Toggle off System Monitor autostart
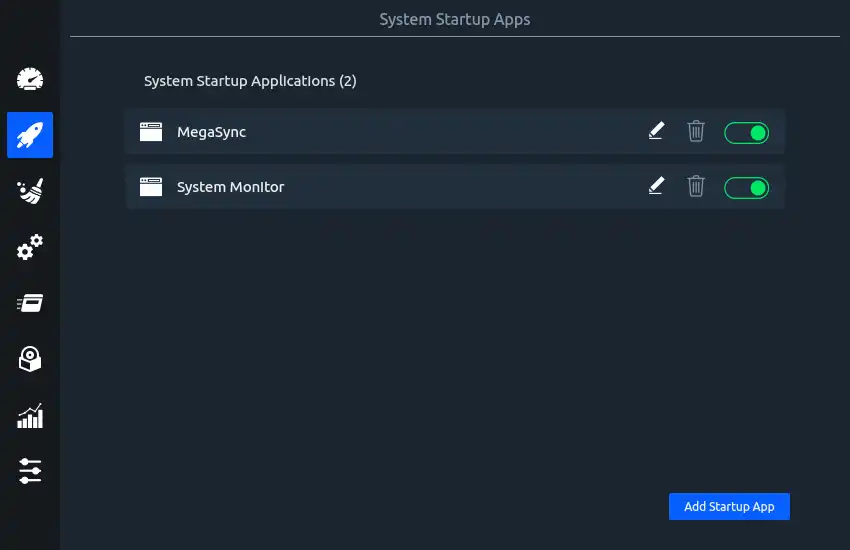 (746, 187)
